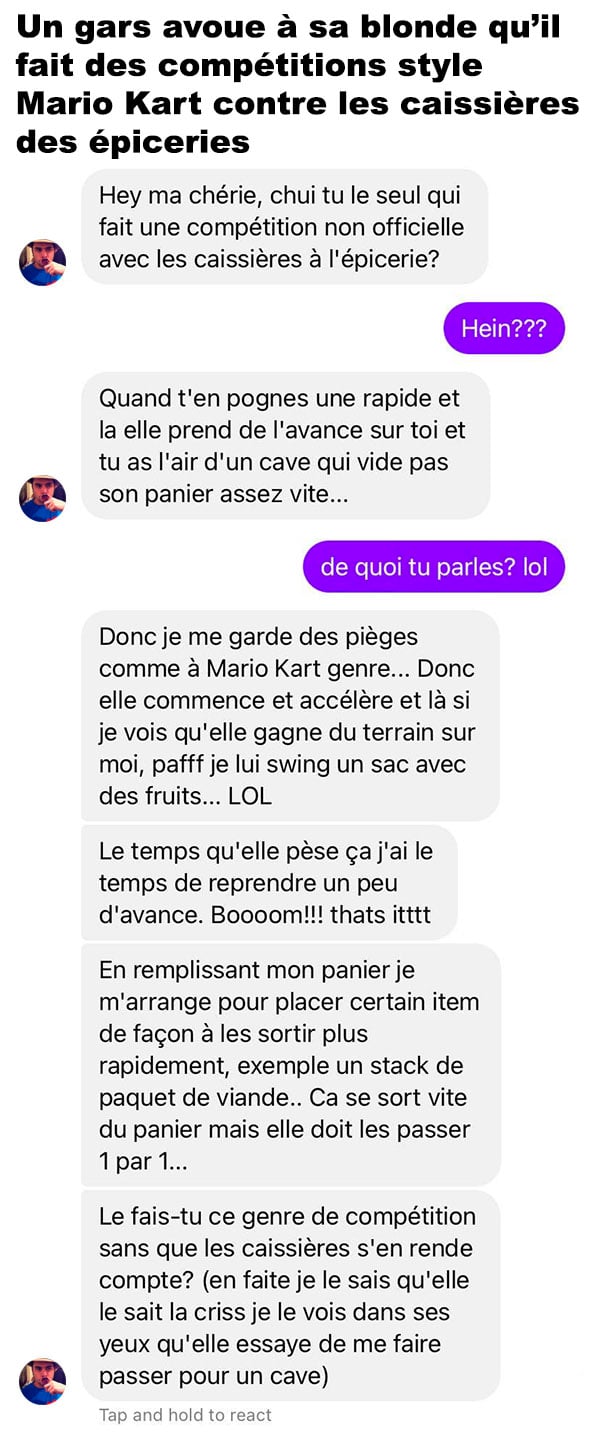Click 'des épiceries' at the end of the headline

point(133,142)
